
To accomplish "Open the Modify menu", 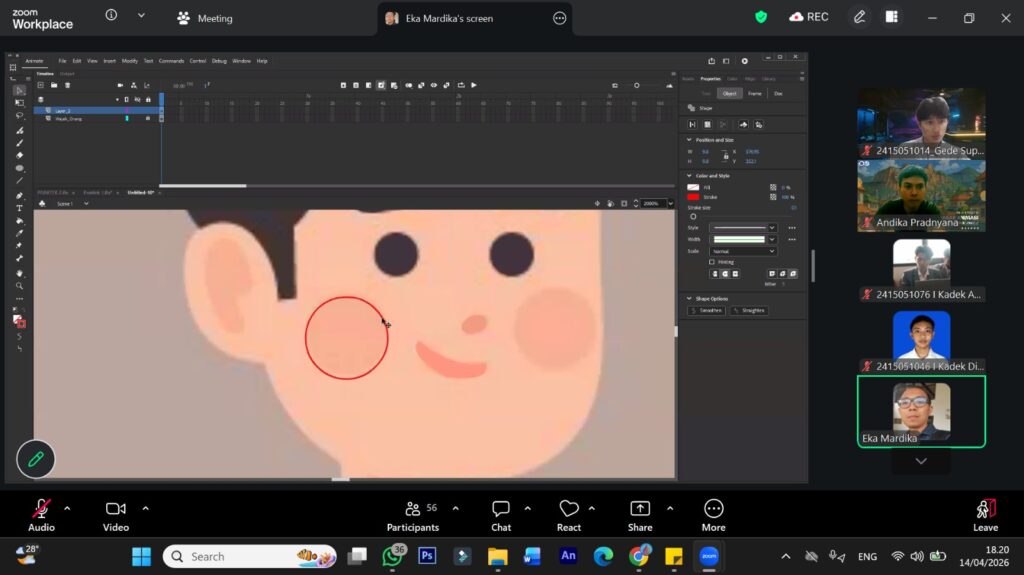I will click(x=130, y=61).
